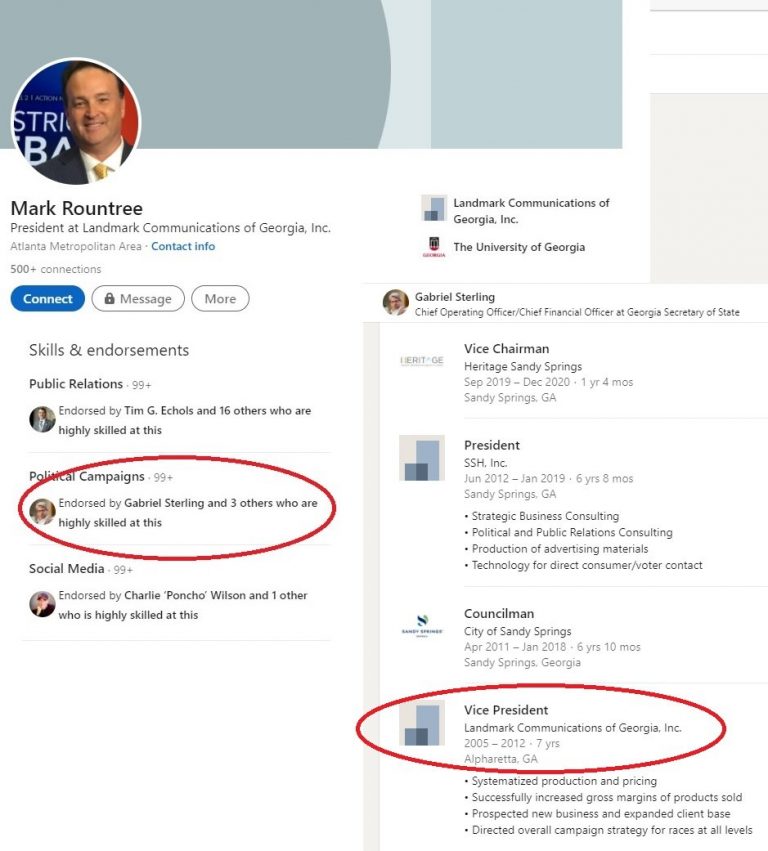Click Tim G. Echols's endorser avatar
Image resolution: width=768 pixels, height=851 pixels.
pos(42,419)
